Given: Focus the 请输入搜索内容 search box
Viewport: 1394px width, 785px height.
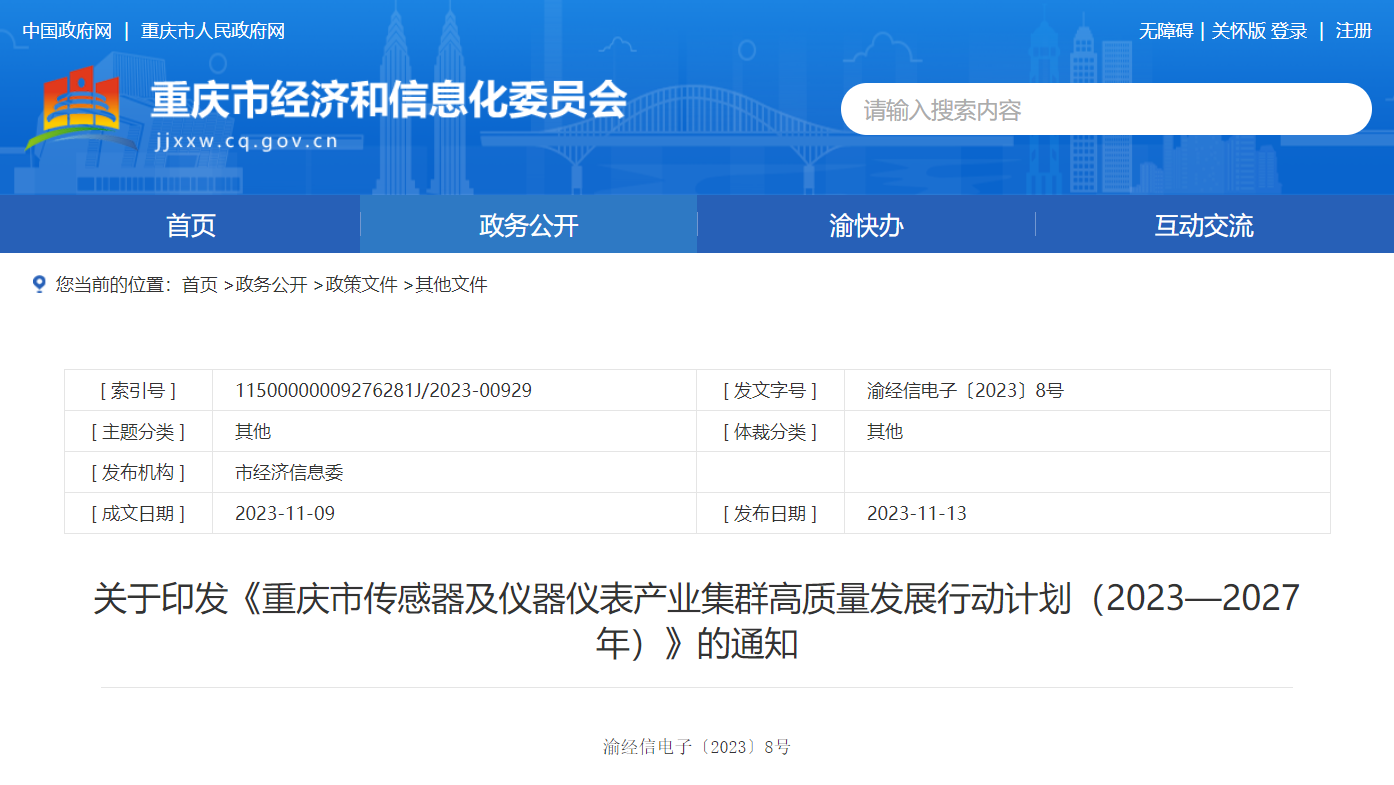Looking at the screenshot, I should point(1105,109).
